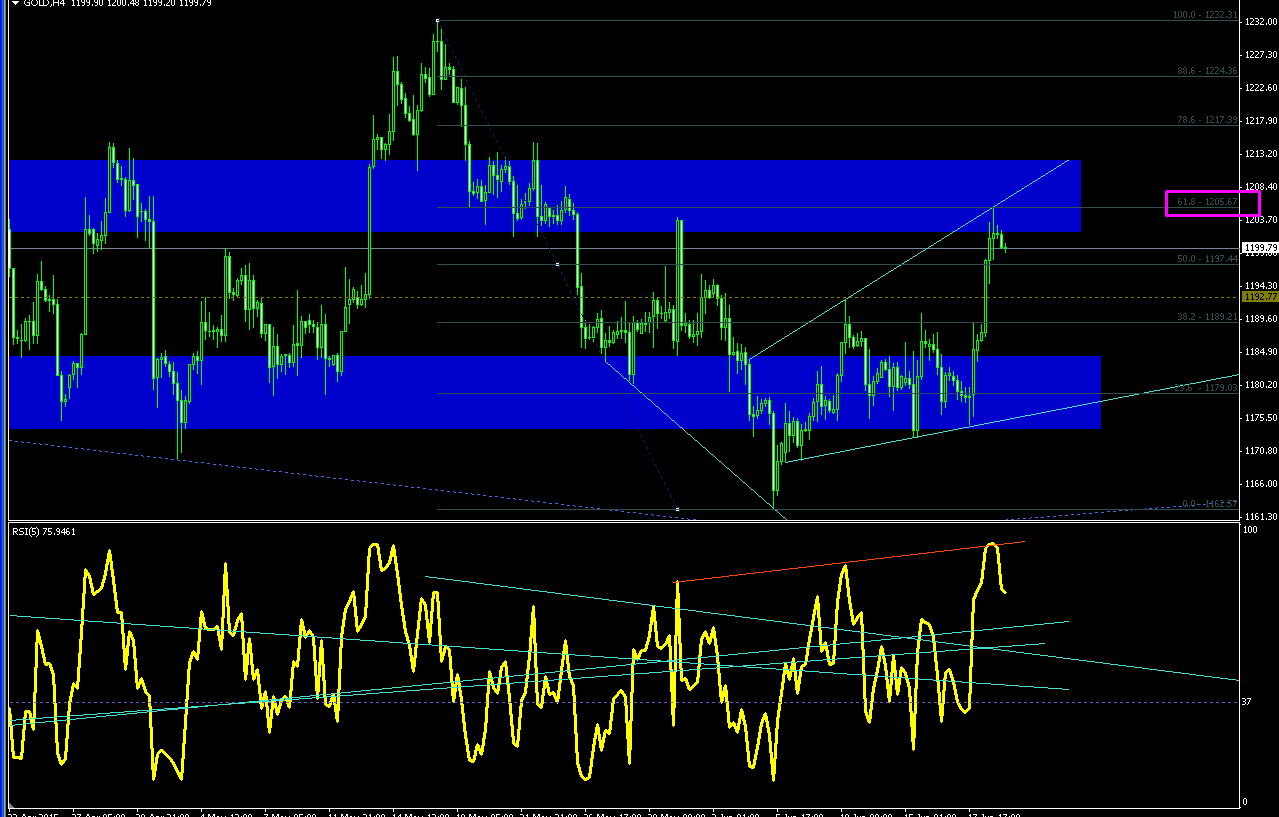
Task: Click the 1189.60 price axis value
Action: coord(1260,319)
